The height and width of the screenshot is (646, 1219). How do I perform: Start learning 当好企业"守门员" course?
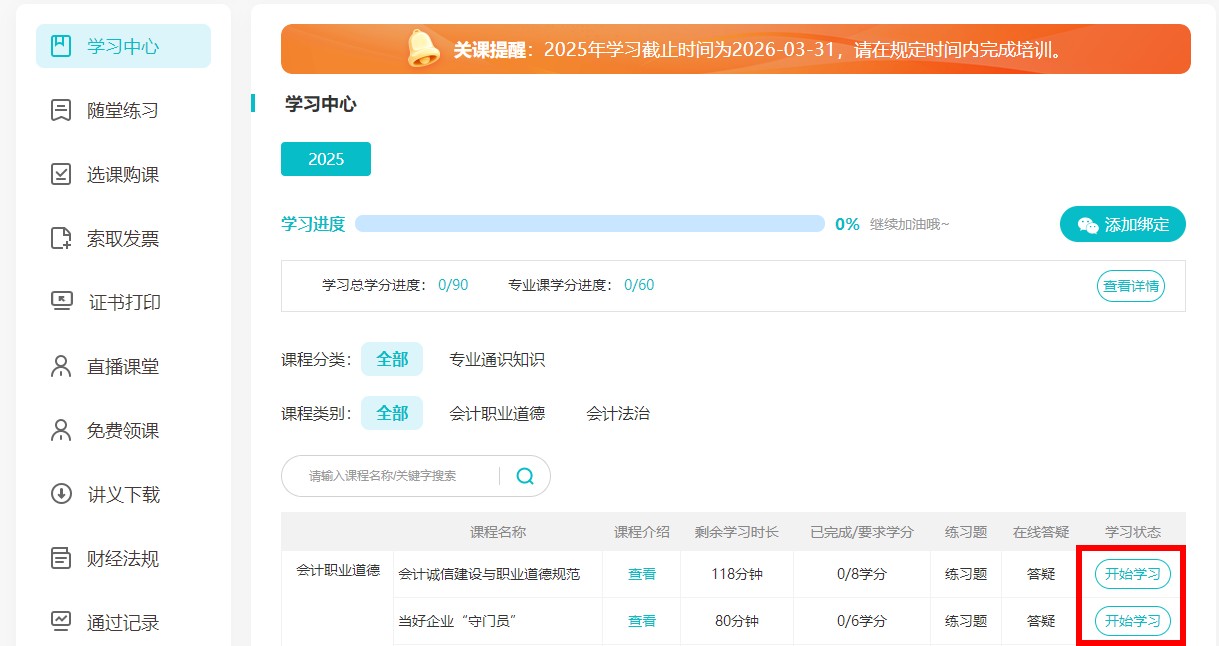1133,621
